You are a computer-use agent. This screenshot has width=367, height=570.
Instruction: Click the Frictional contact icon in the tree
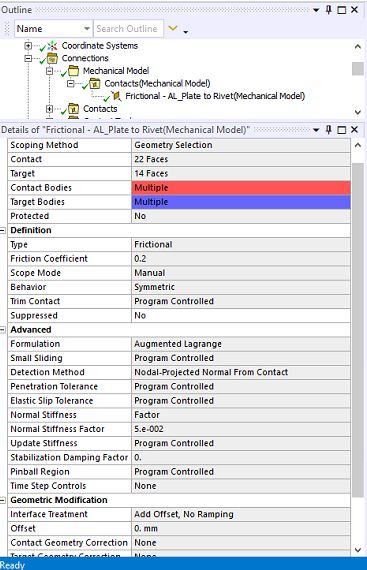pos(116,96)
